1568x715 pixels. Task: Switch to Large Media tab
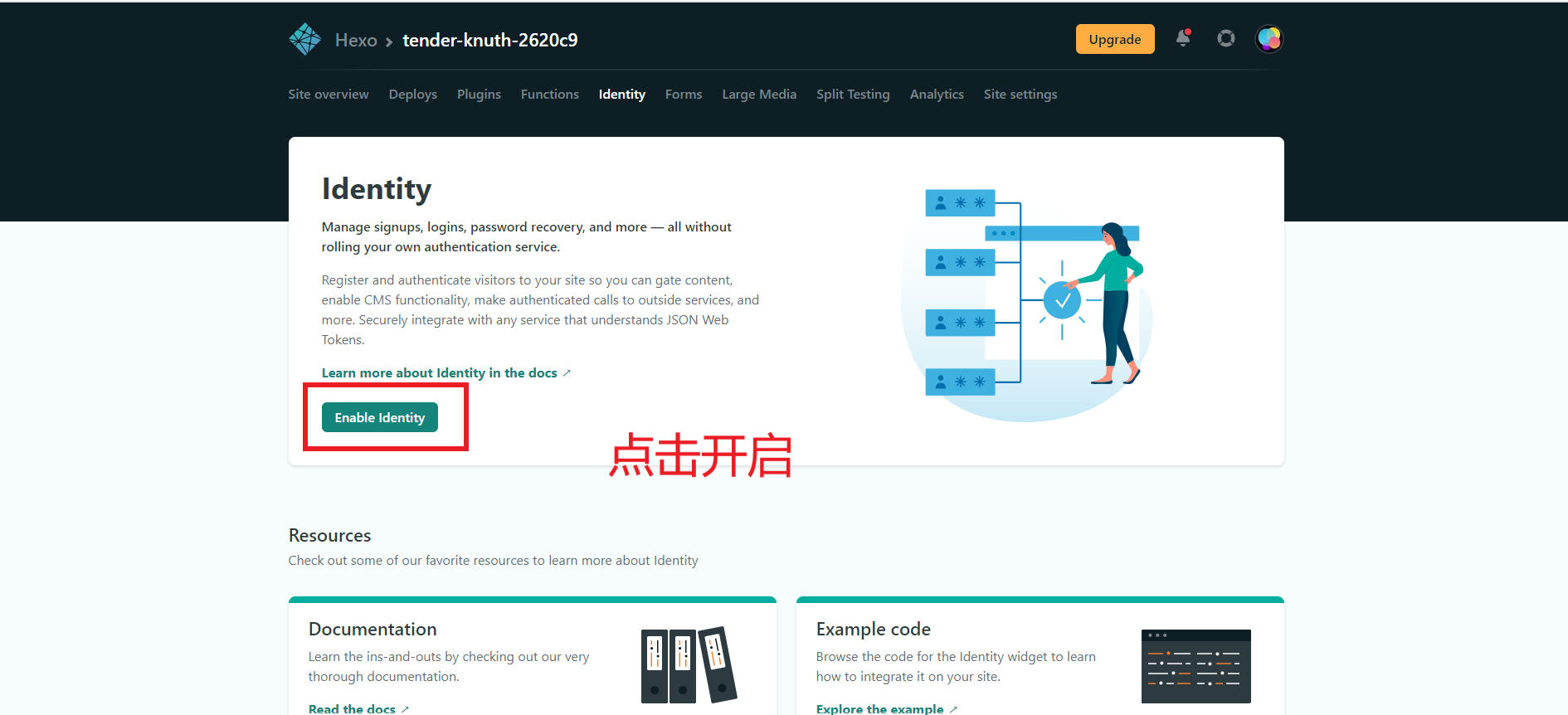point(759,95)
